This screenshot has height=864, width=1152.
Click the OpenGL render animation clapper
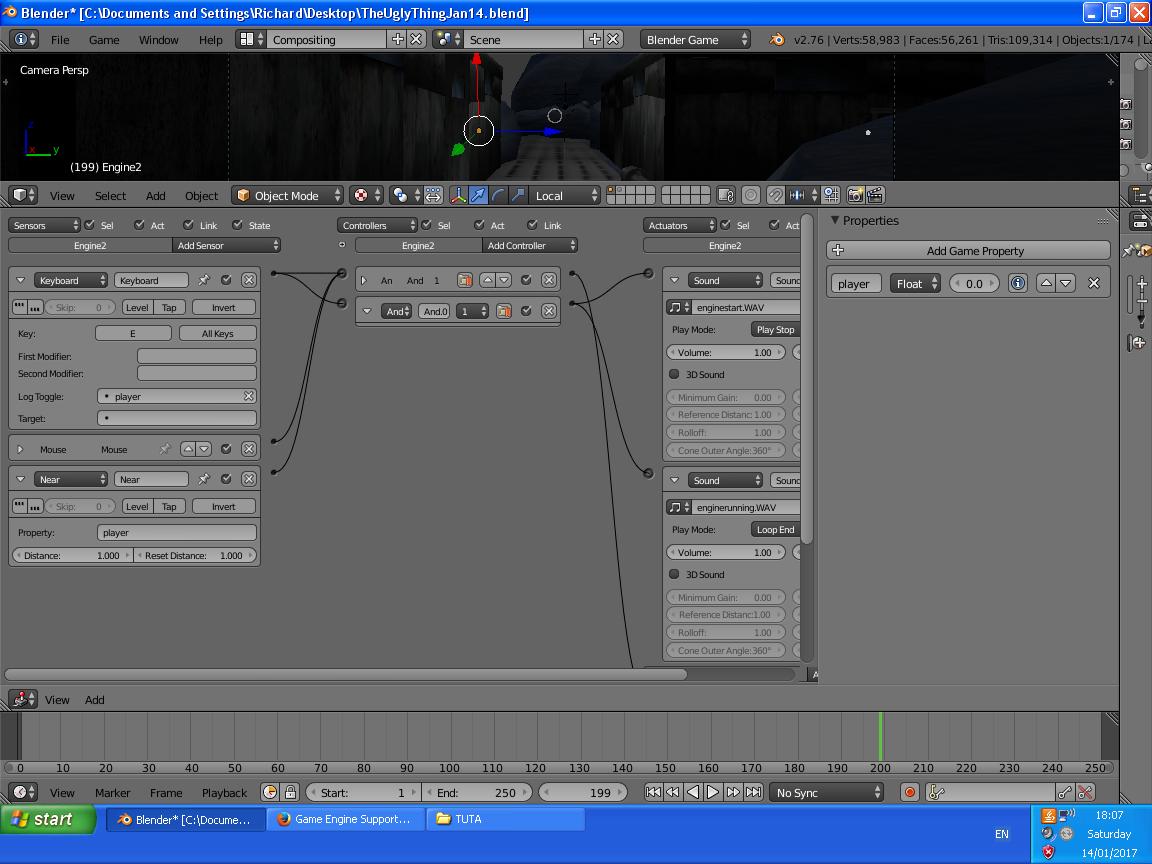pyautogui.click(x=875, y=195)
